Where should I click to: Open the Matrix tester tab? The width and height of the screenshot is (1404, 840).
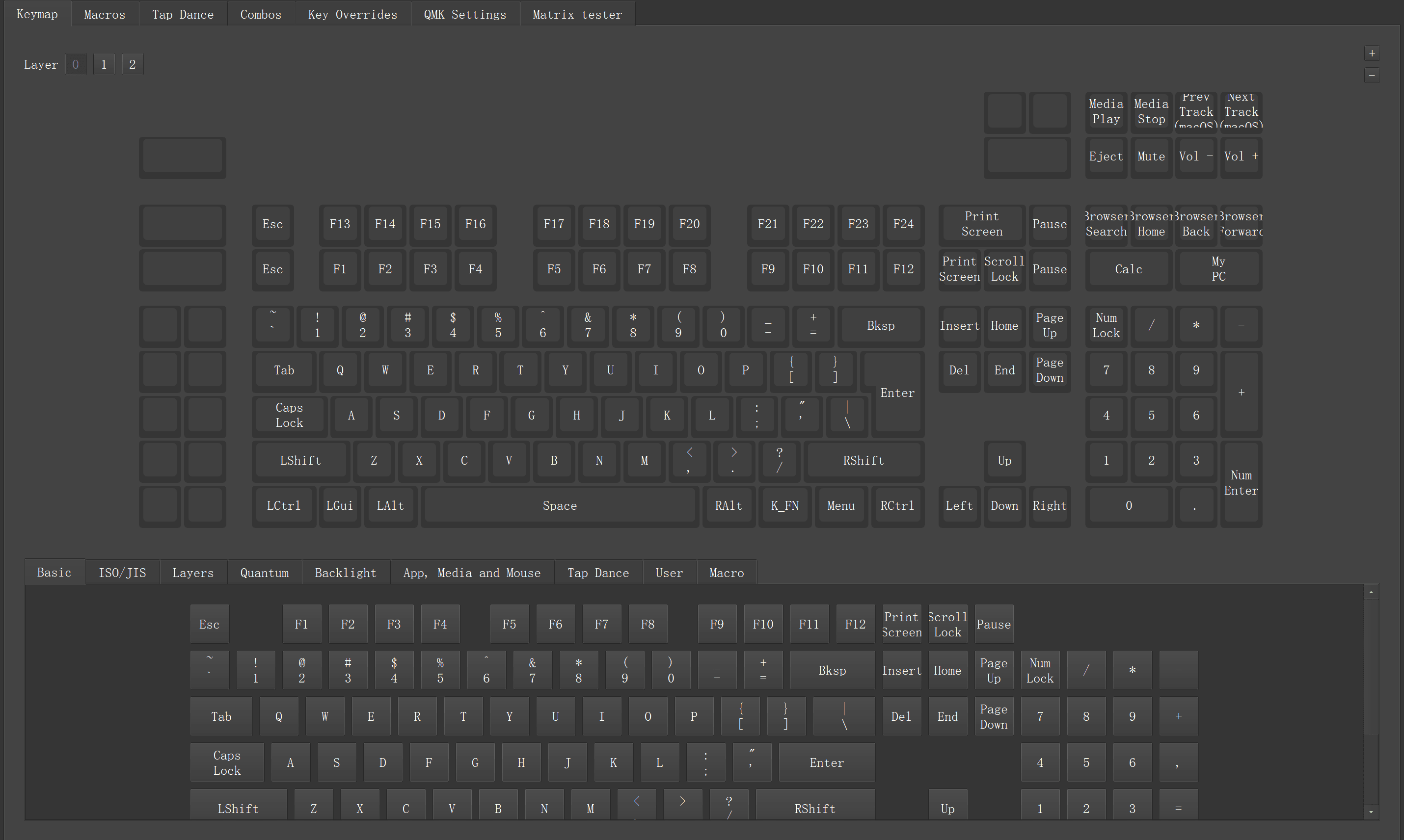tap(576, 14)
